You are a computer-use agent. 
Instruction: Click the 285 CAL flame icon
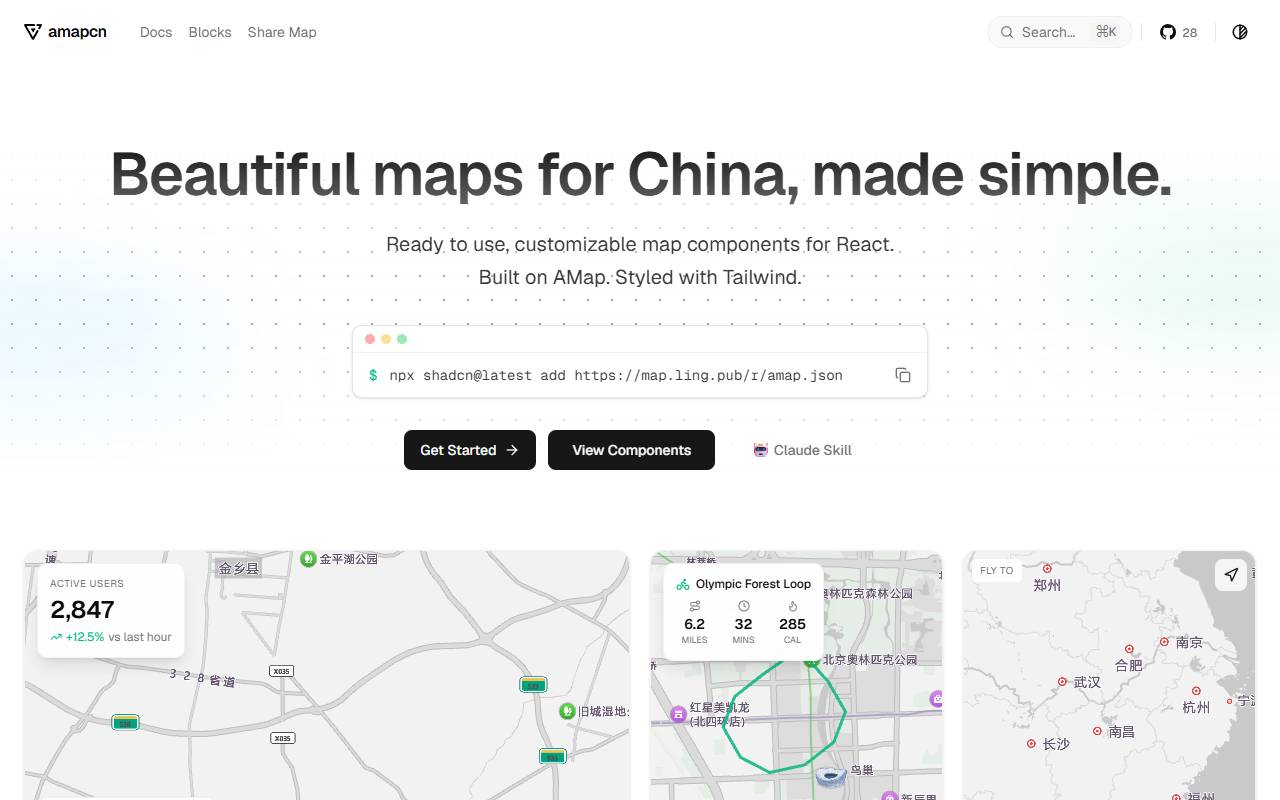pyautogui.click(x=792, y=606)
